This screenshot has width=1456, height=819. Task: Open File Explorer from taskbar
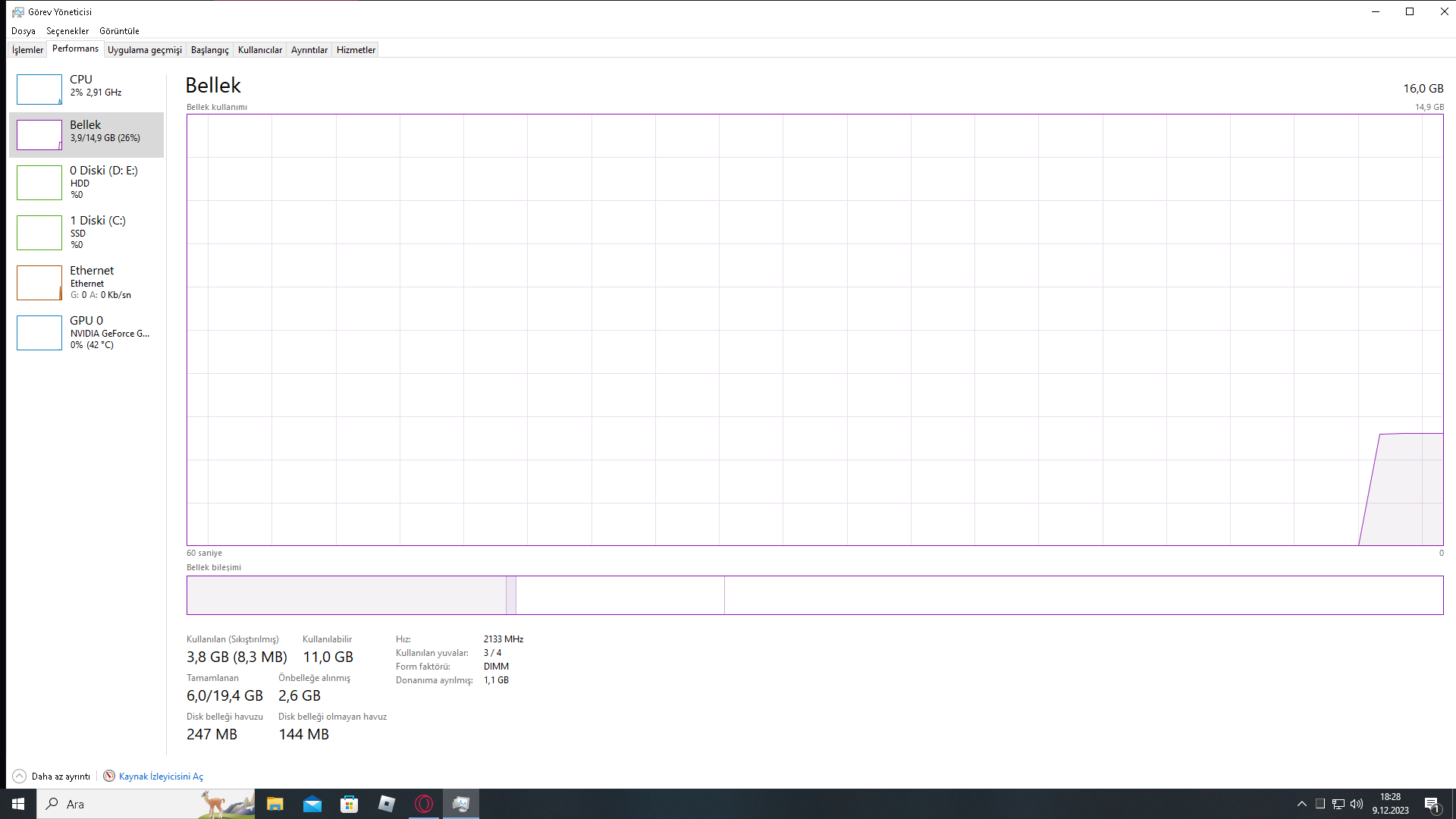click(275, 804)
